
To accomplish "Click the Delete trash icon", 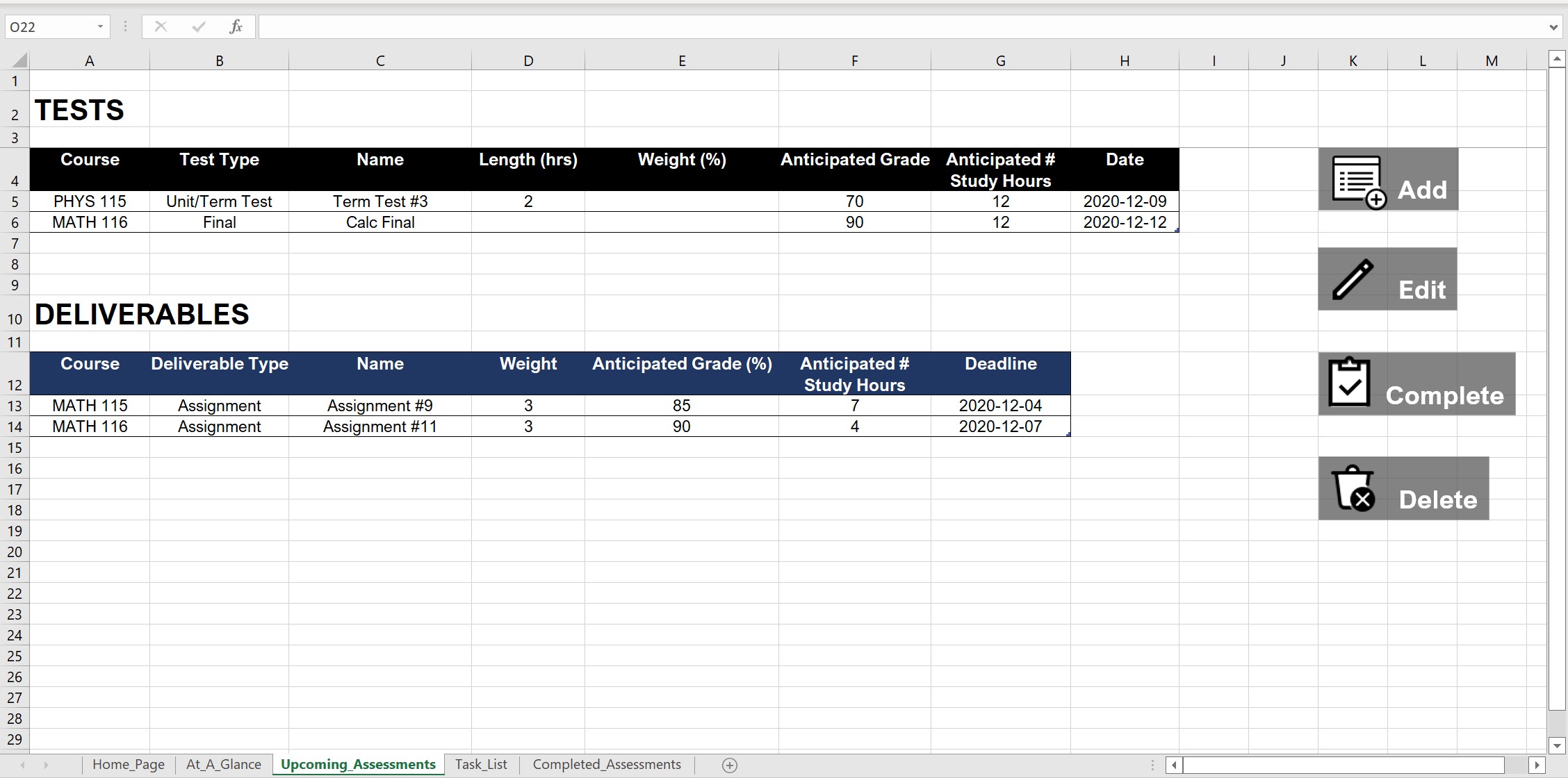I will tap(1353, 487).
